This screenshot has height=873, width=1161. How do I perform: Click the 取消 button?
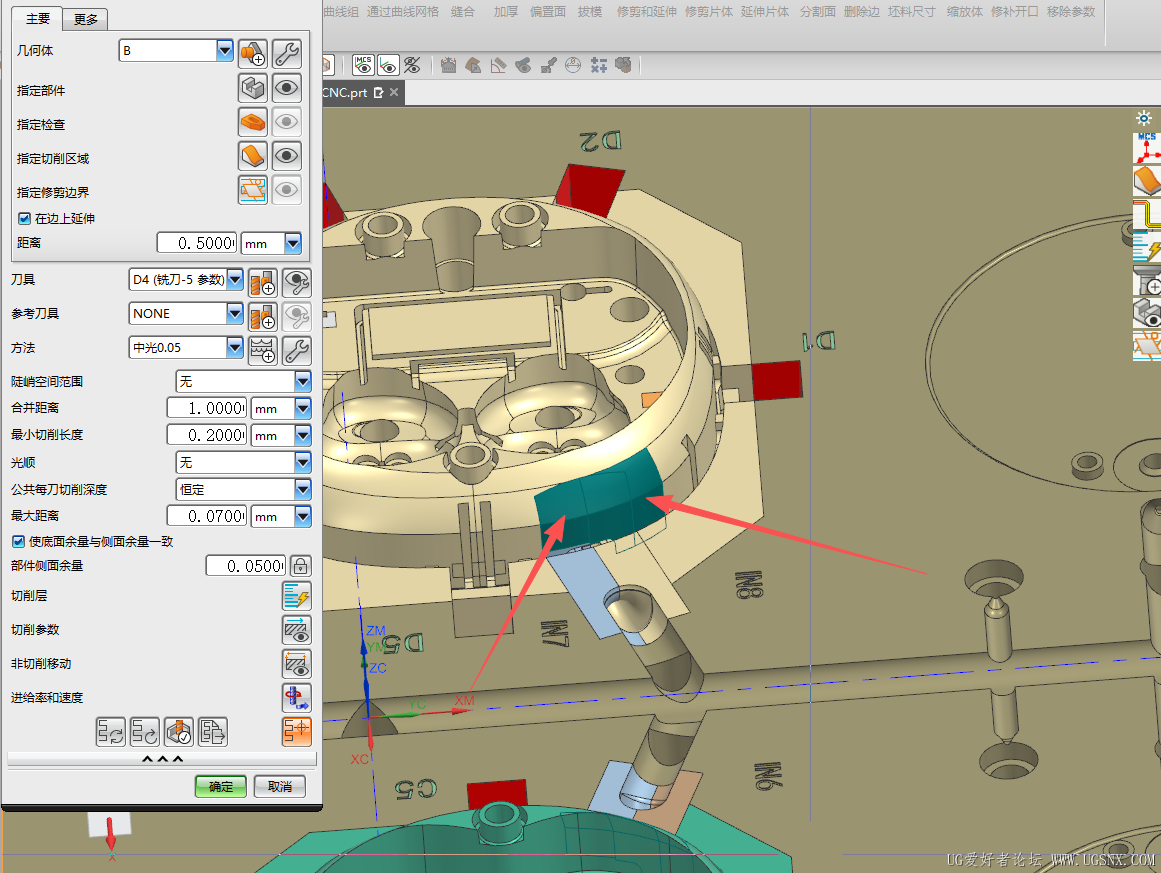279,786
